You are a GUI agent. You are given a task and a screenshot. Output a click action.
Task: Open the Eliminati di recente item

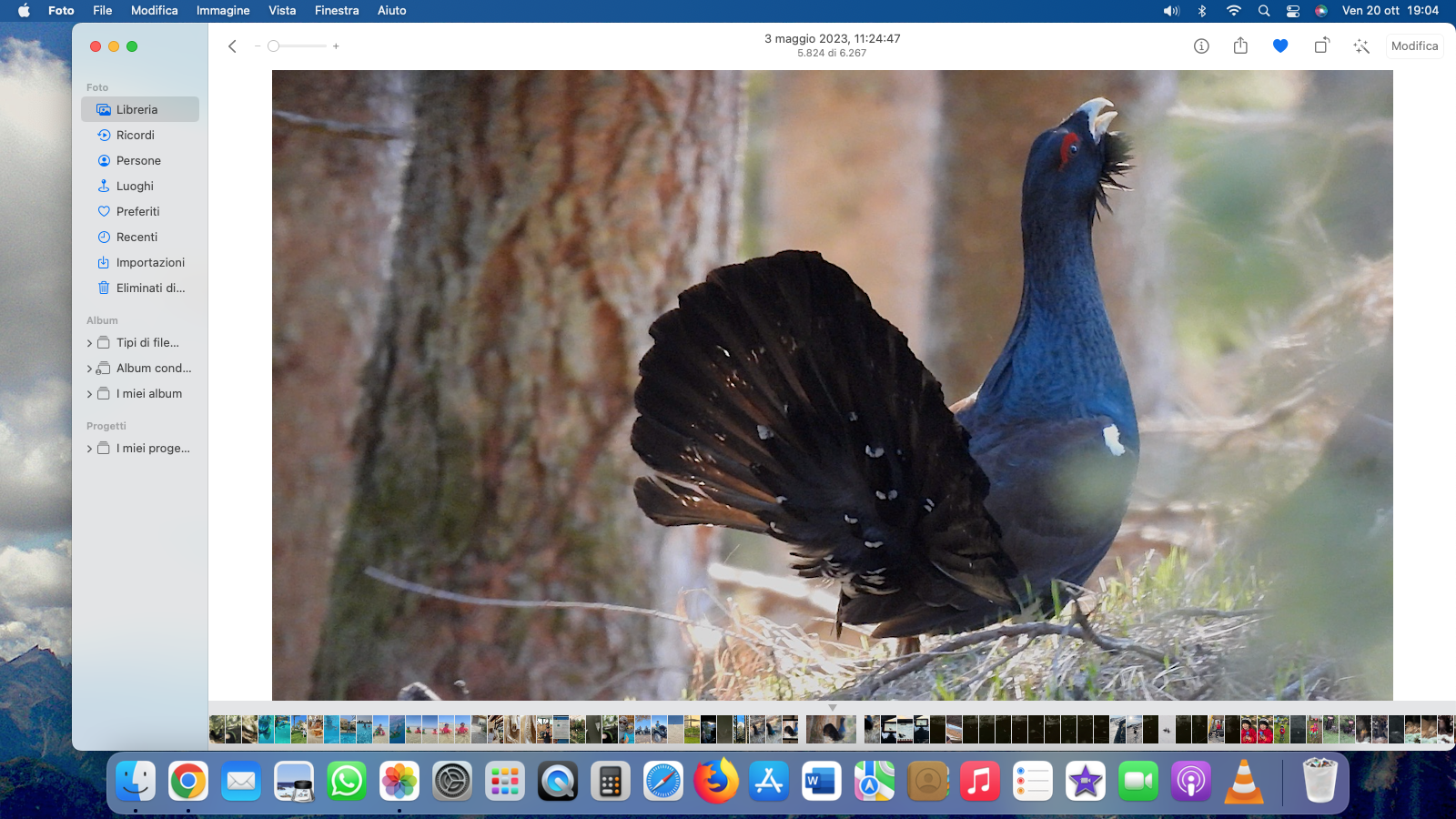click(x=140, y=288)
